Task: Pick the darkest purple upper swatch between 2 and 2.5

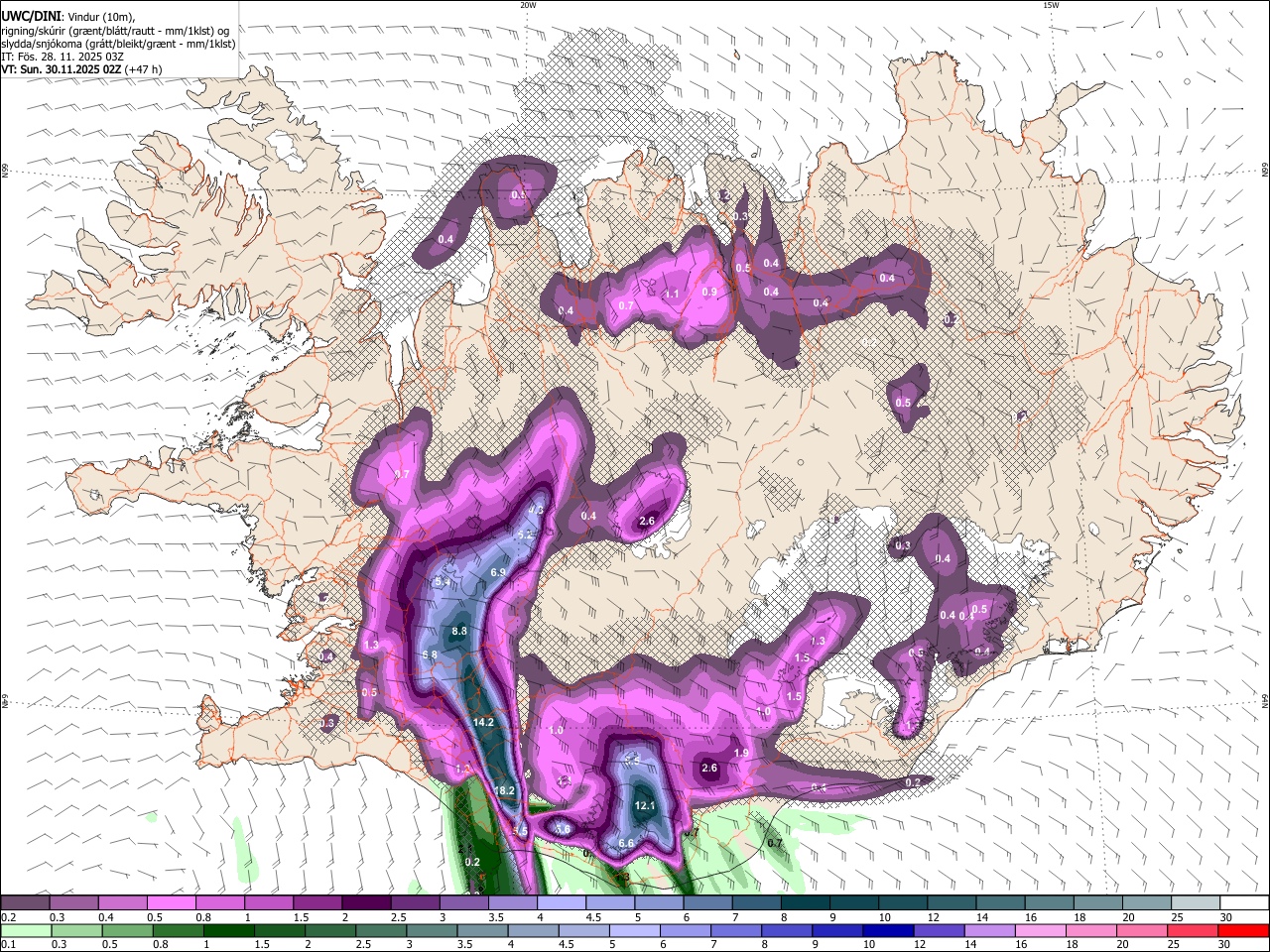Action: click(366, 902)
